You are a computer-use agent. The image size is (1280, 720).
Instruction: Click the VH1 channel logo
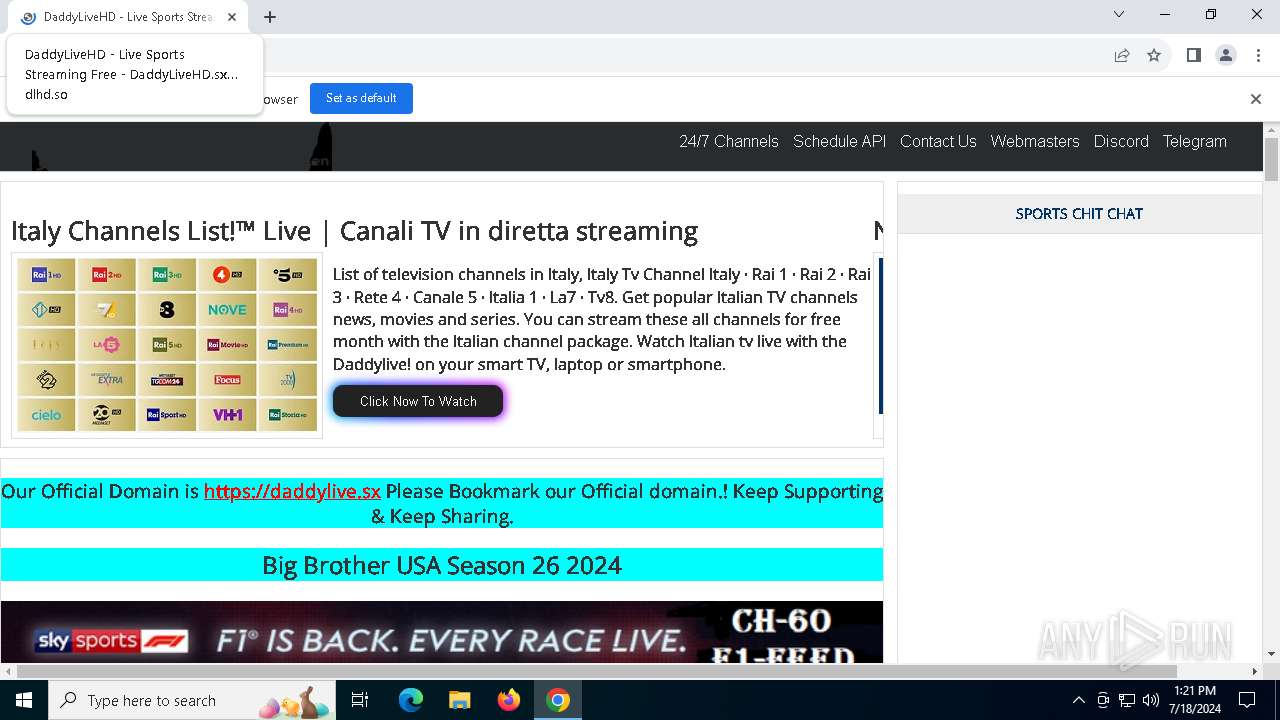[x=227, y=415]
